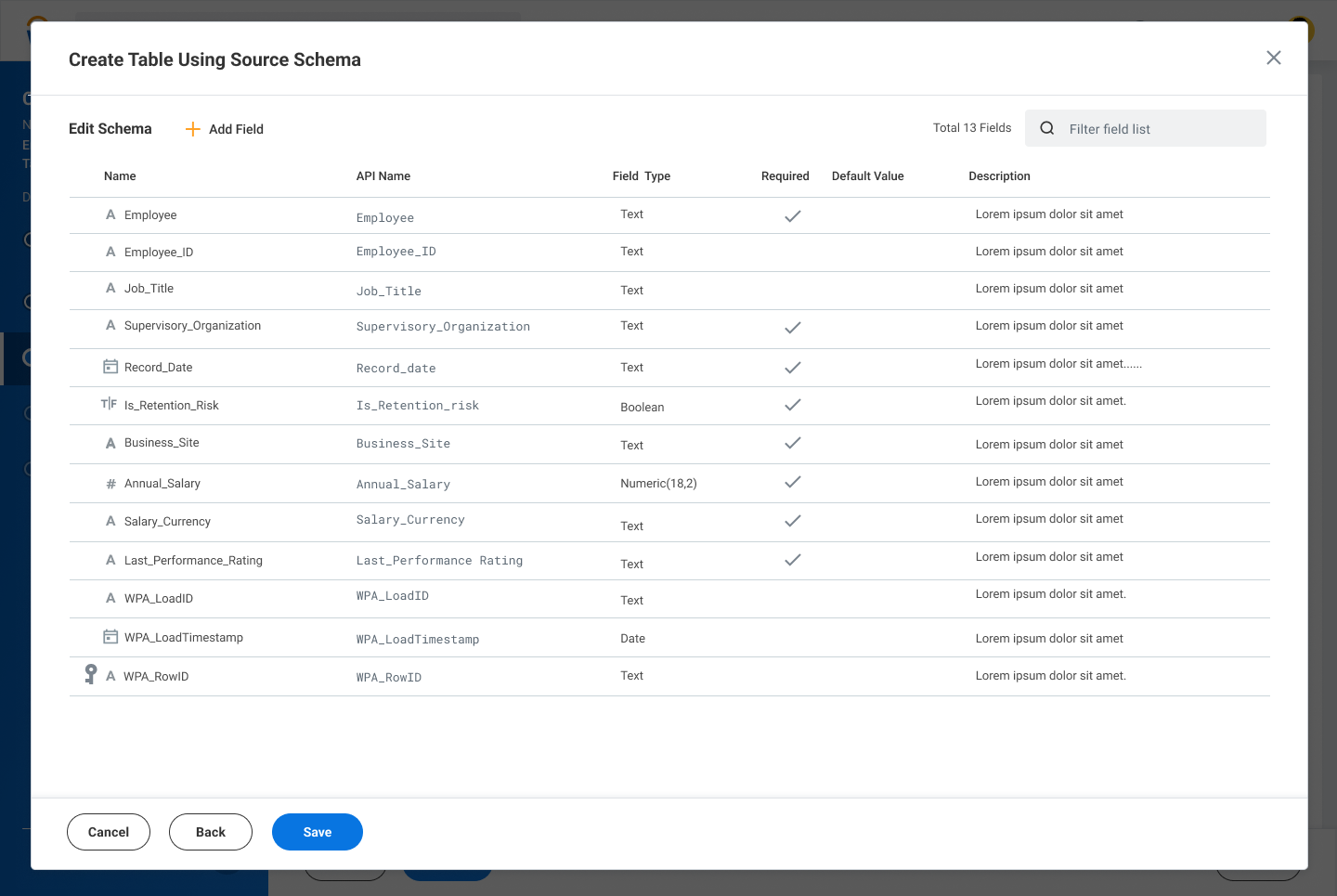Screen dimensions: 1337x896
Task: Toggle Required check for Salary_Currency row
Action: 793,521
